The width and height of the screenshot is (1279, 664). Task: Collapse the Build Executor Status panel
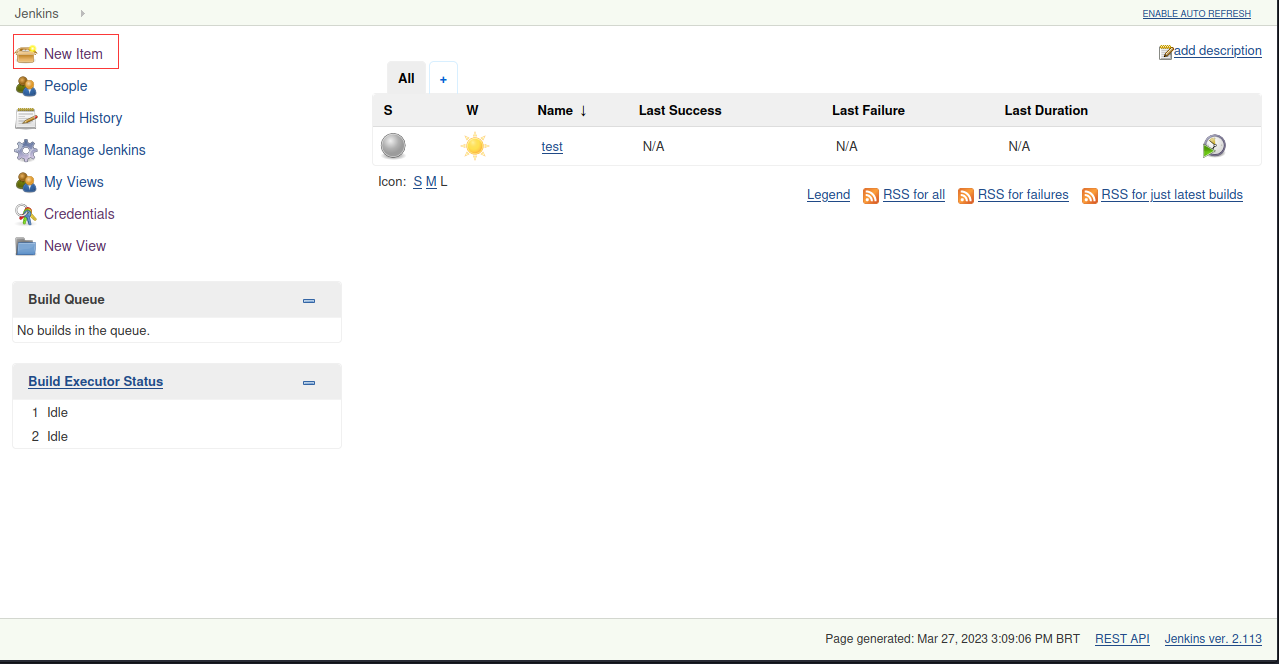coord(309,382)
